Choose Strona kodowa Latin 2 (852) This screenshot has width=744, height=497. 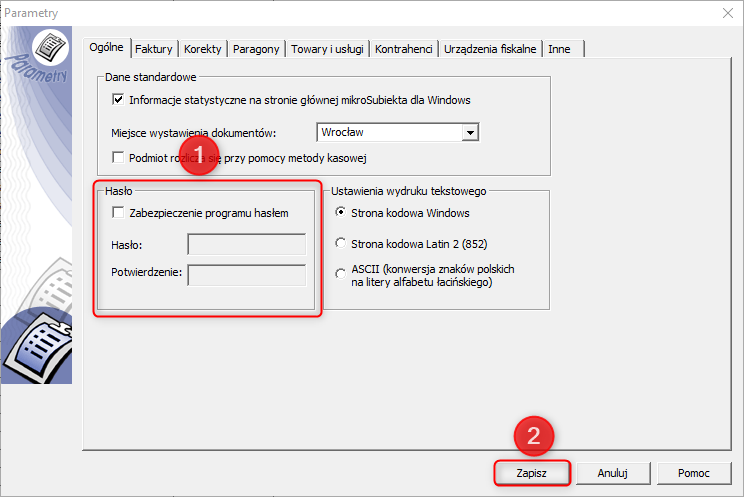341,243
